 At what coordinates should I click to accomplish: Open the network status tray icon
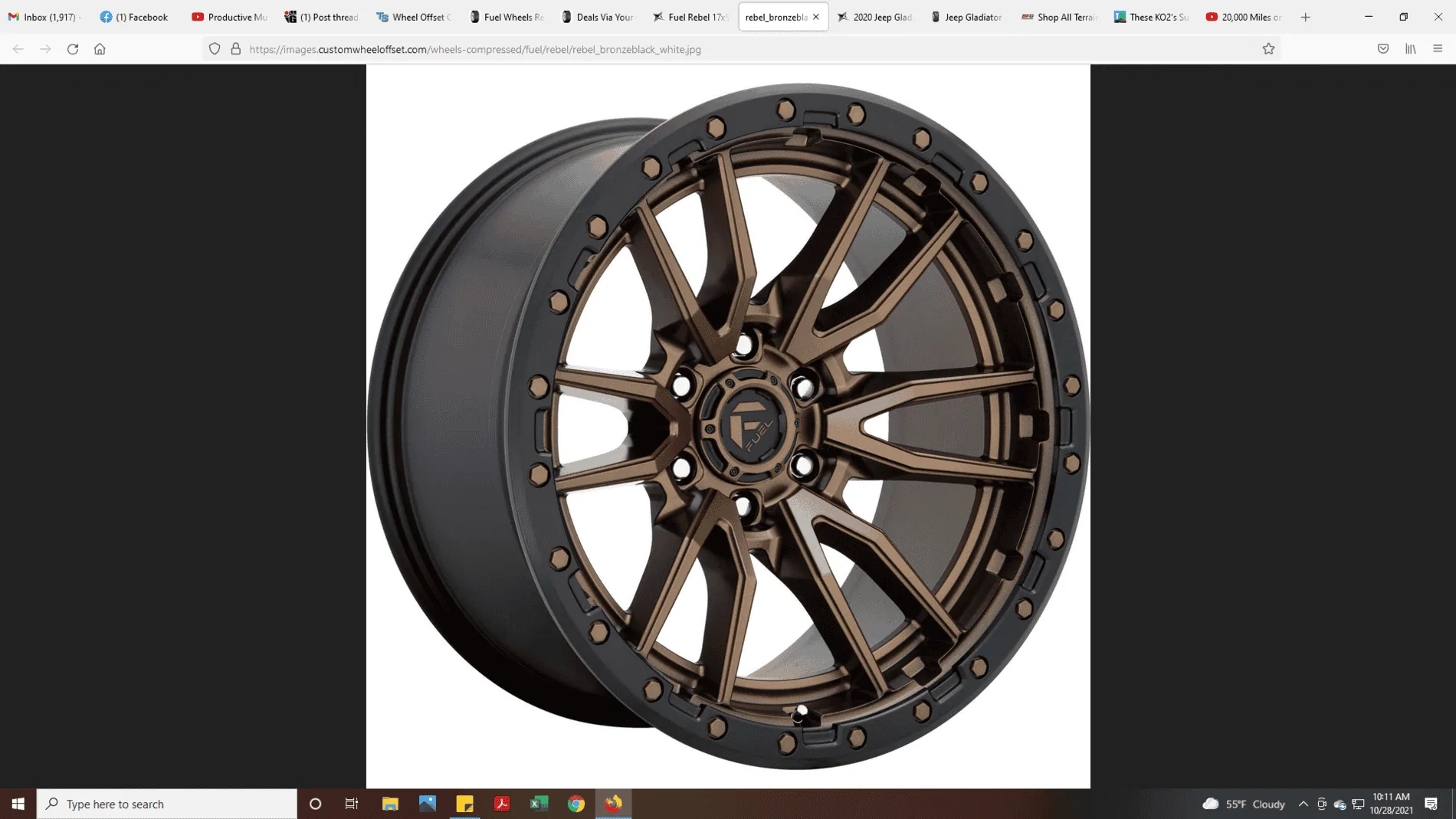(x=1358, y=804)
